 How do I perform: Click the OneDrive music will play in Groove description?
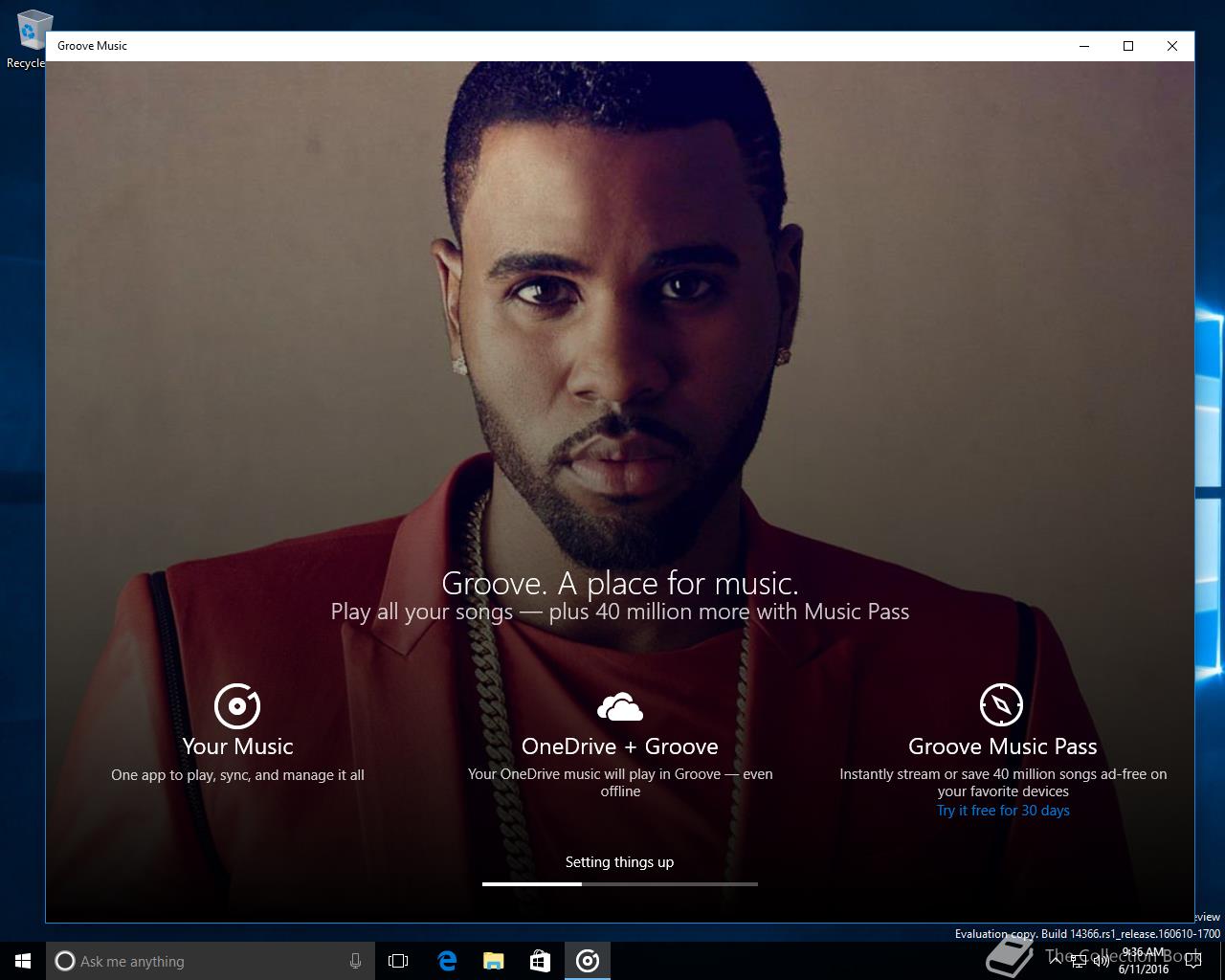[x=620, y=783]
